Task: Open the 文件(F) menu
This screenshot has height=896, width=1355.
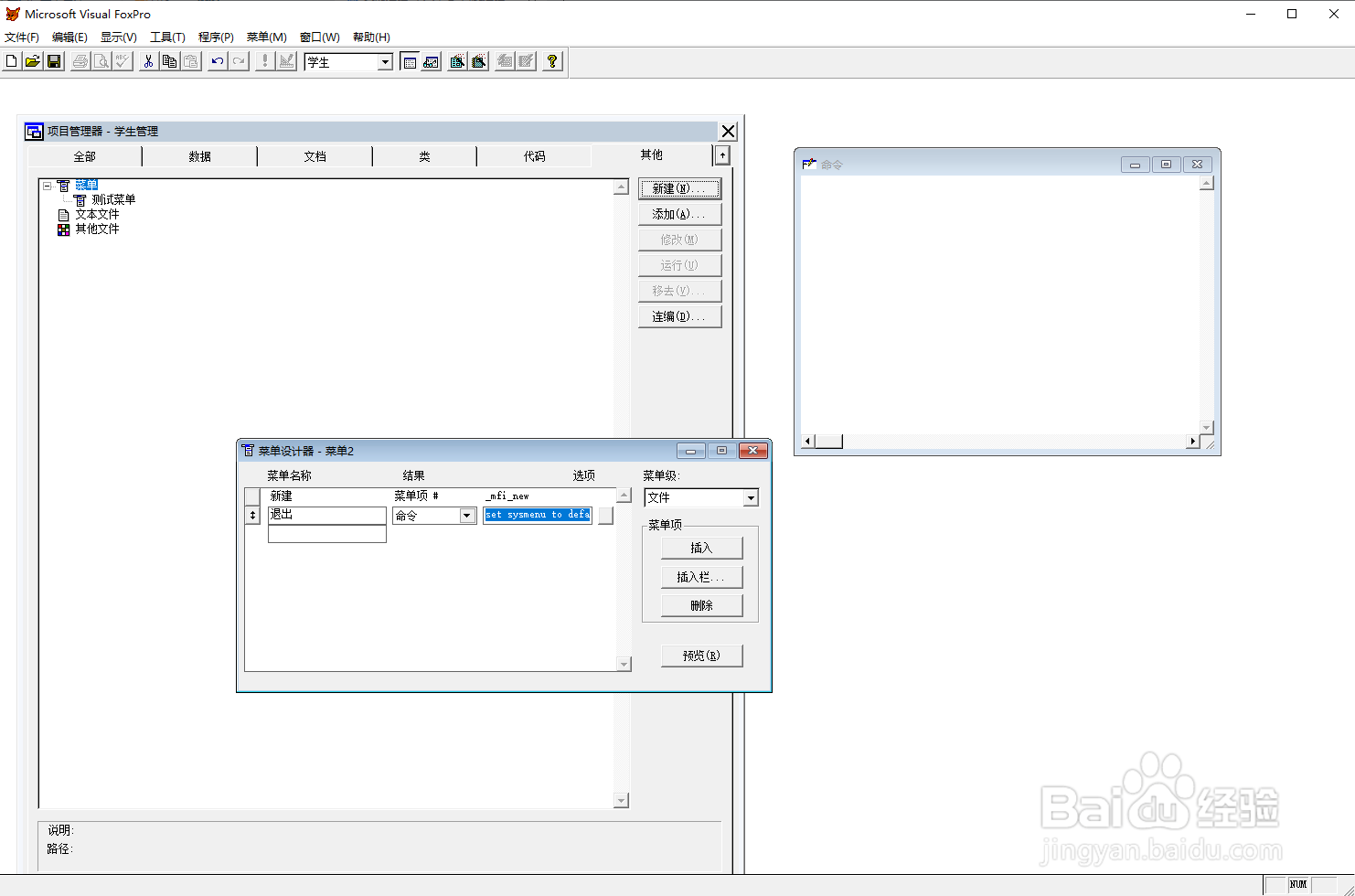Action: [22, 37]
